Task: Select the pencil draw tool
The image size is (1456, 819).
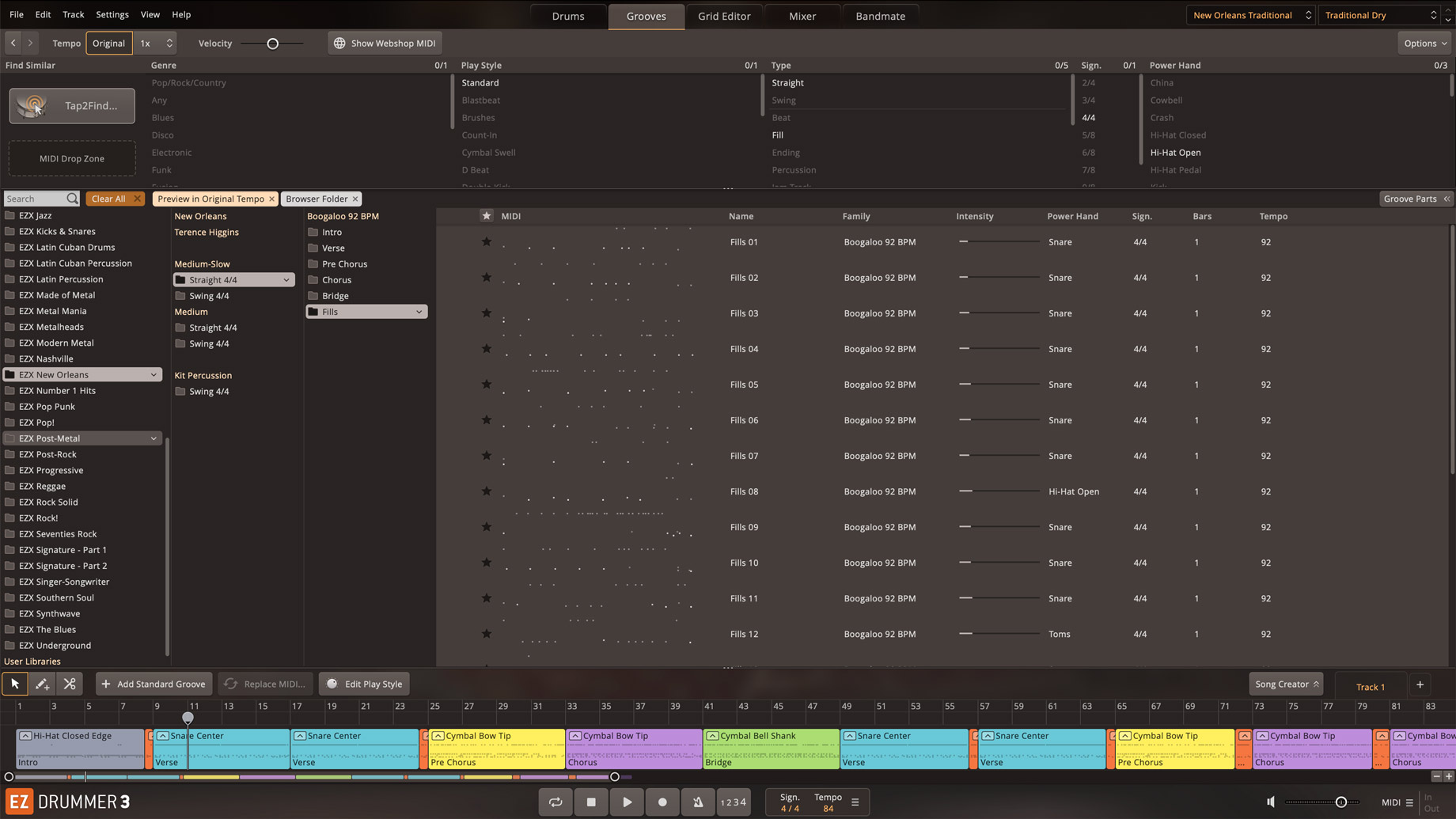Action: [42, 684]
